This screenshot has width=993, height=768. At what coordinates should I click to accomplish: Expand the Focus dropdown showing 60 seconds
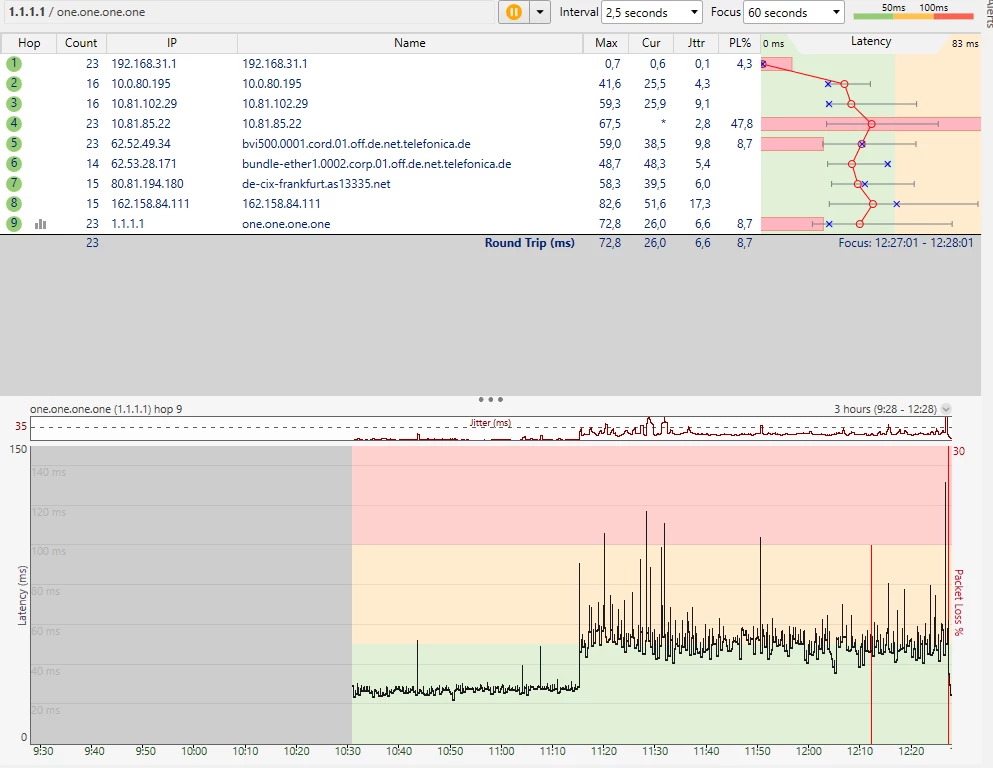point(795,12)
